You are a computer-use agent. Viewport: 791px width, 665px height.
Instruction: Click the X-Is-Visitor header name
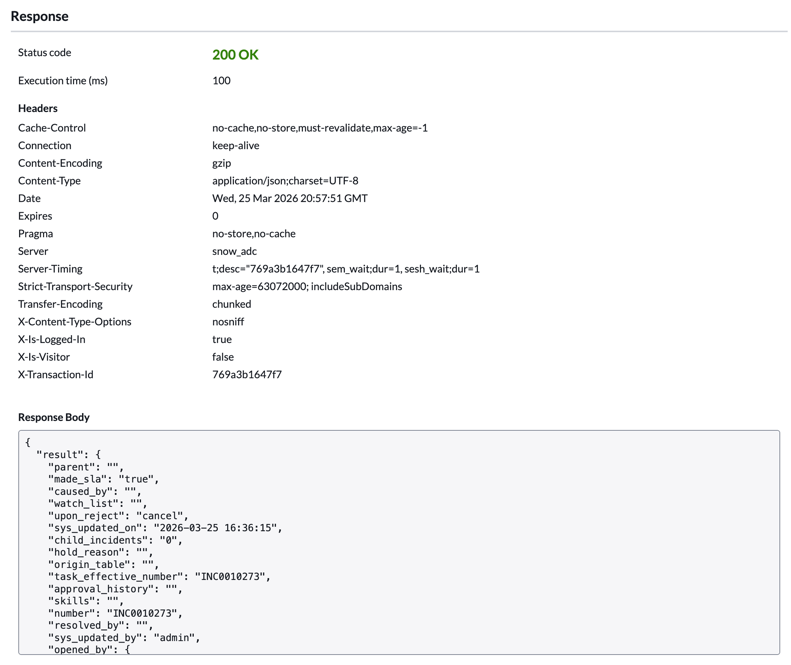tap(44, 357)
